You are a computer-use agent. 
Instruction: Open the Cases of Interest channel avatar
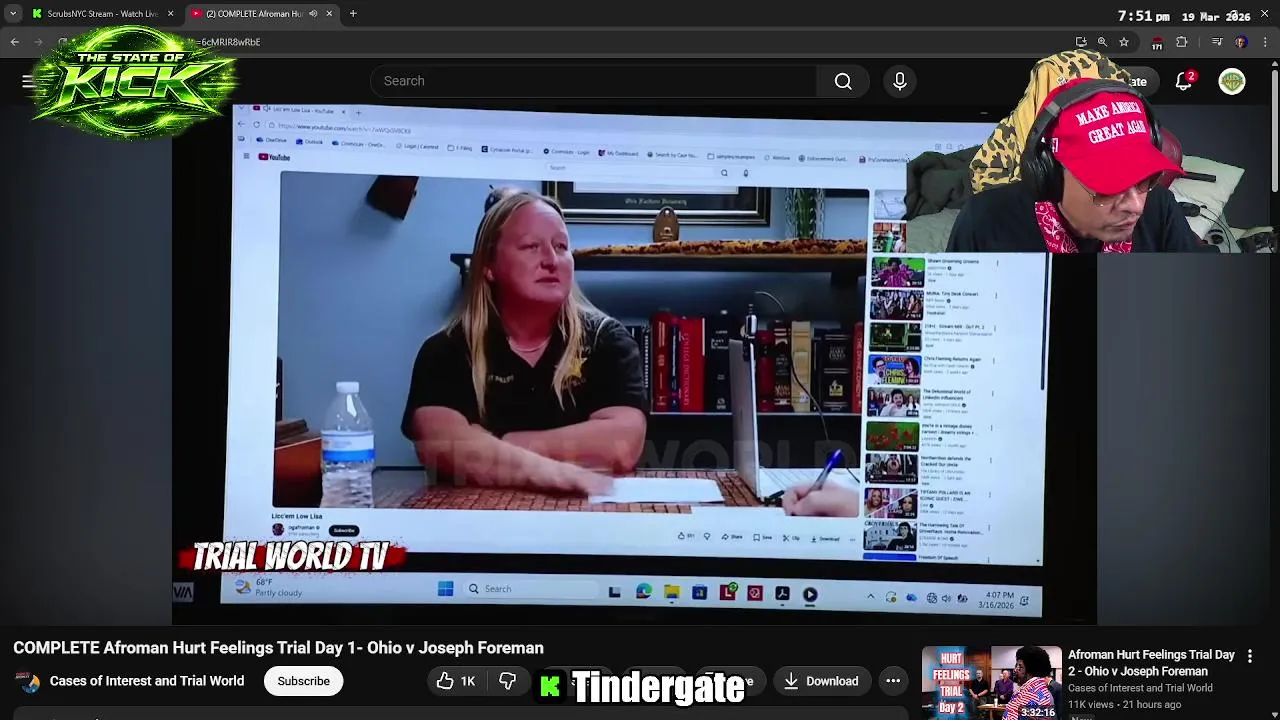[x=29, y=682]
